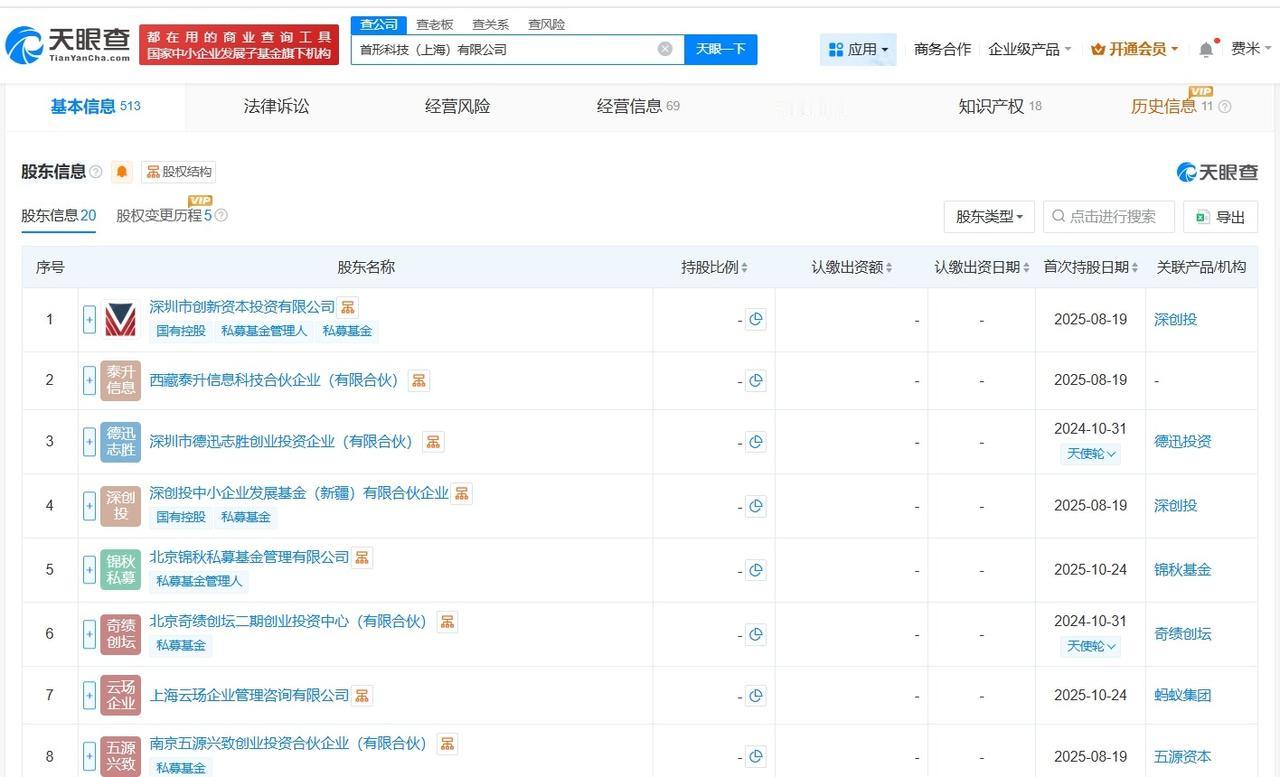This screenshot has width=1280, height=777.
Task: Open equity chart icon for 深圳市创新资本投资有限公司
Action: coord(348,307)
